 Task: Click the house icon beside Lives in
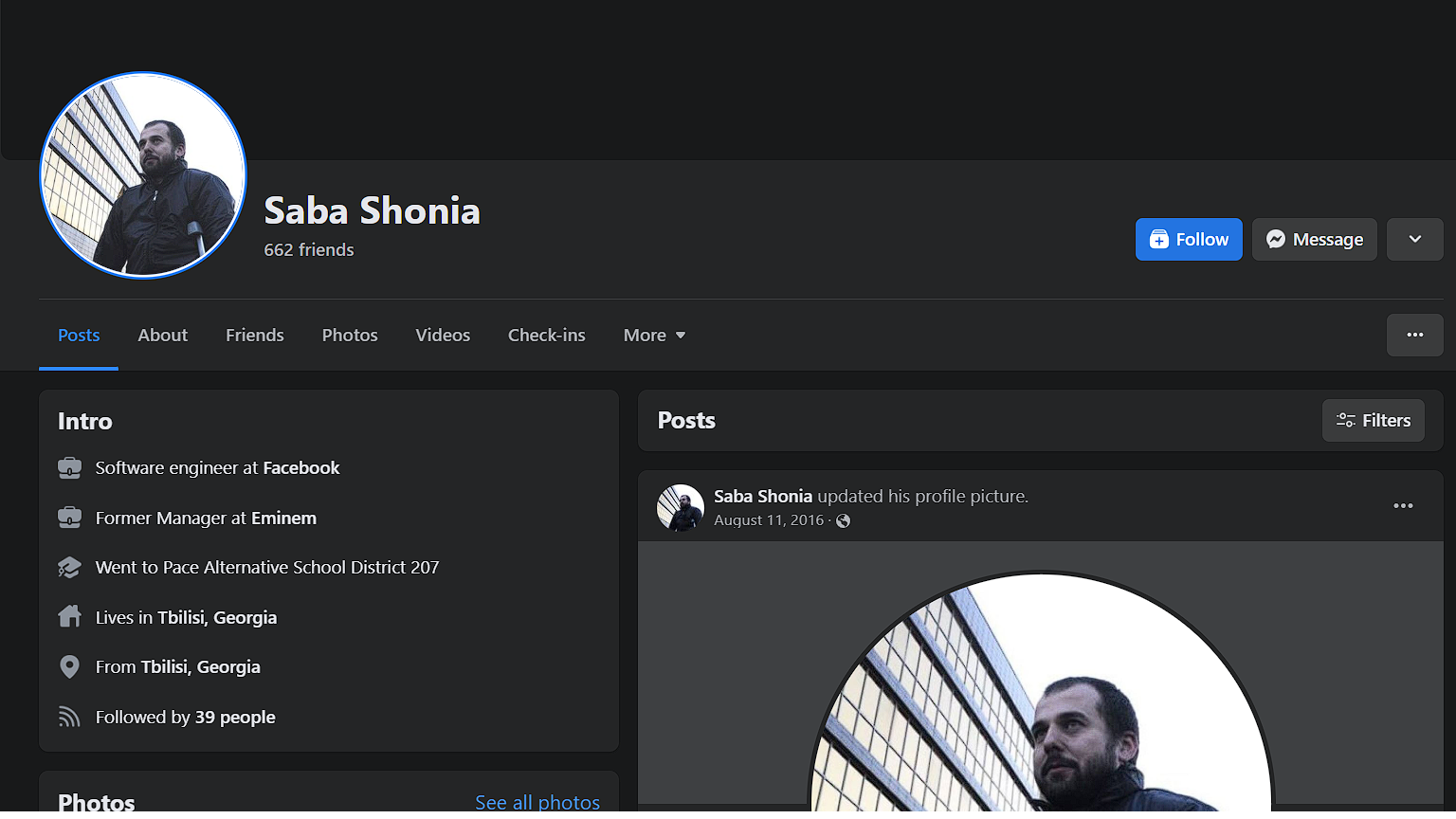pos(69,617)
